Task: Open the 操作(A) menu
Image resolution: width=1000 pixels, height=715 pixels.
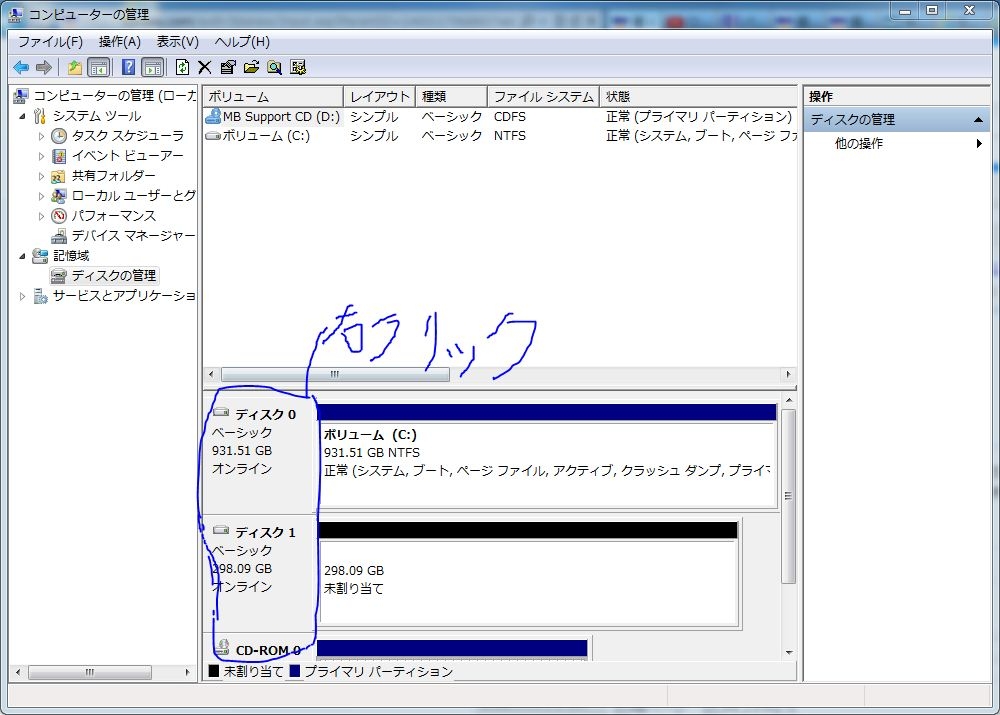Action: [119, 42]
